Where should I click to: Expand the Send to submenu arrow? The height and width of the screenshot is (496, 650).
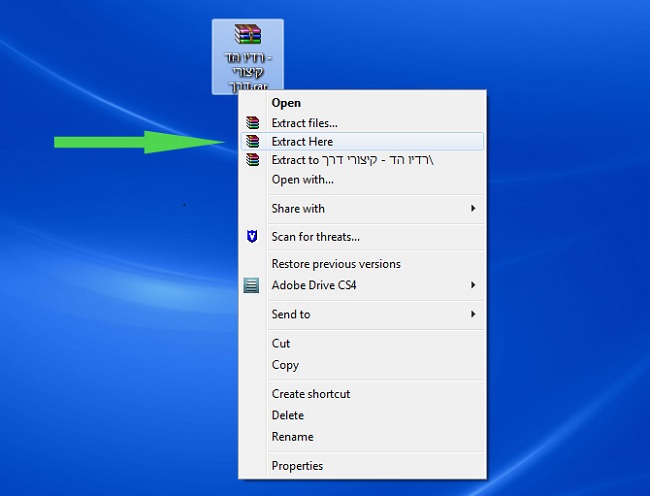point(473,314)
